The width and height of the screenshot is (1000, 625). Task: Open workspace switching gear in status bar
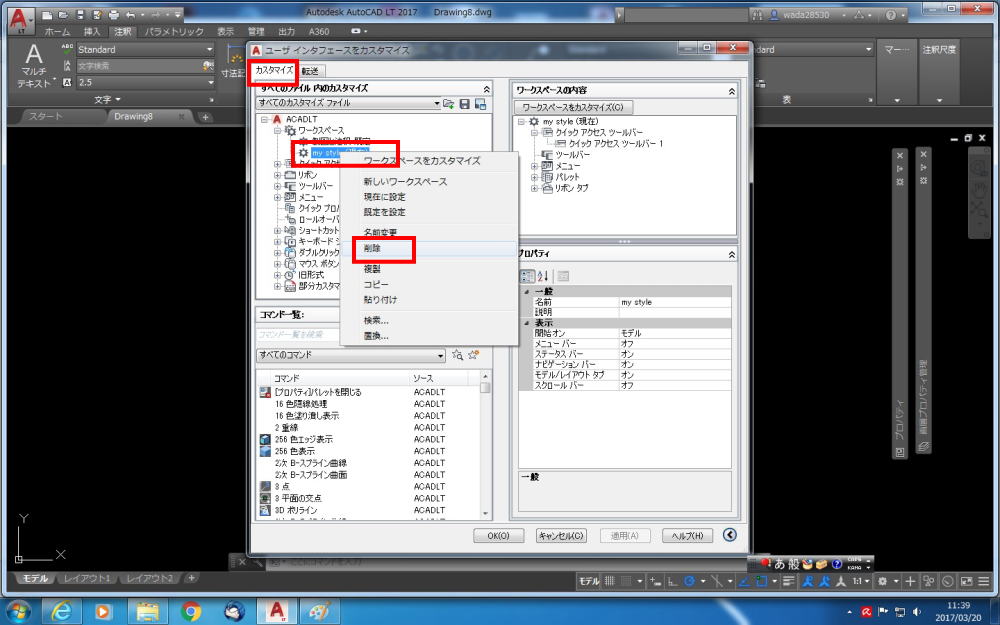tap(883, 581)
